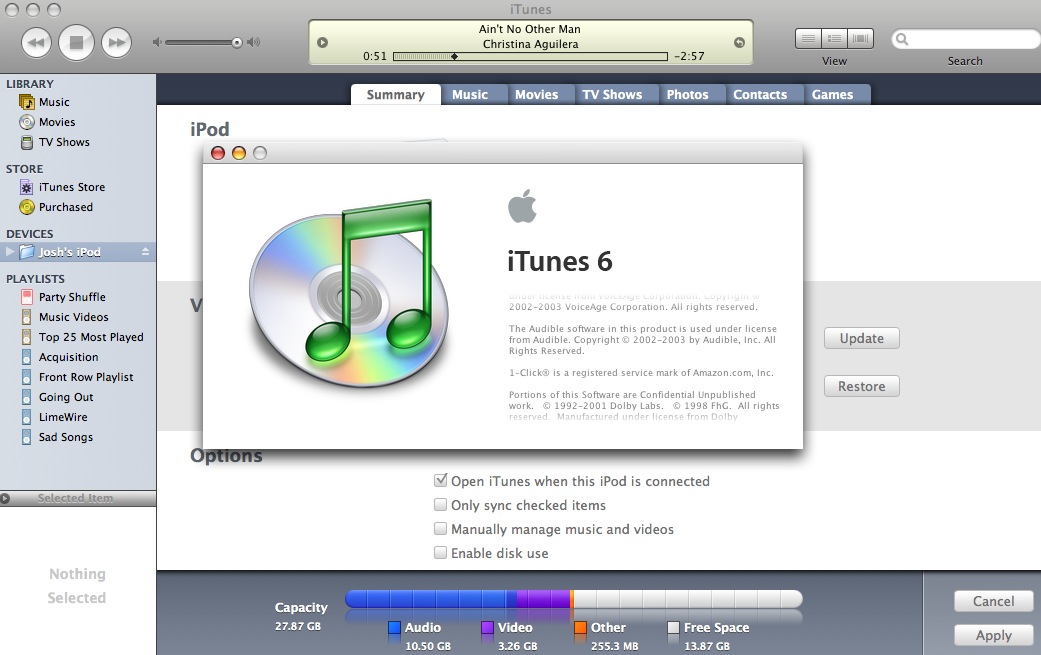
Task: Click the Search field
Action: [967, 39]
